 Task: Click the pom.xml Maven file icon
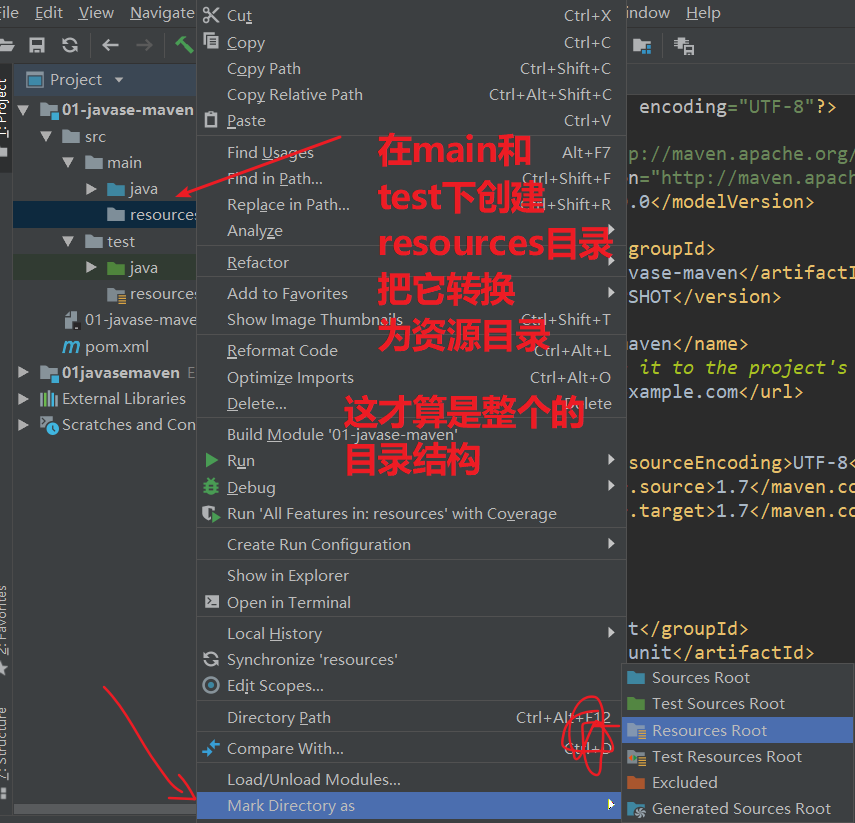[71, 346]
